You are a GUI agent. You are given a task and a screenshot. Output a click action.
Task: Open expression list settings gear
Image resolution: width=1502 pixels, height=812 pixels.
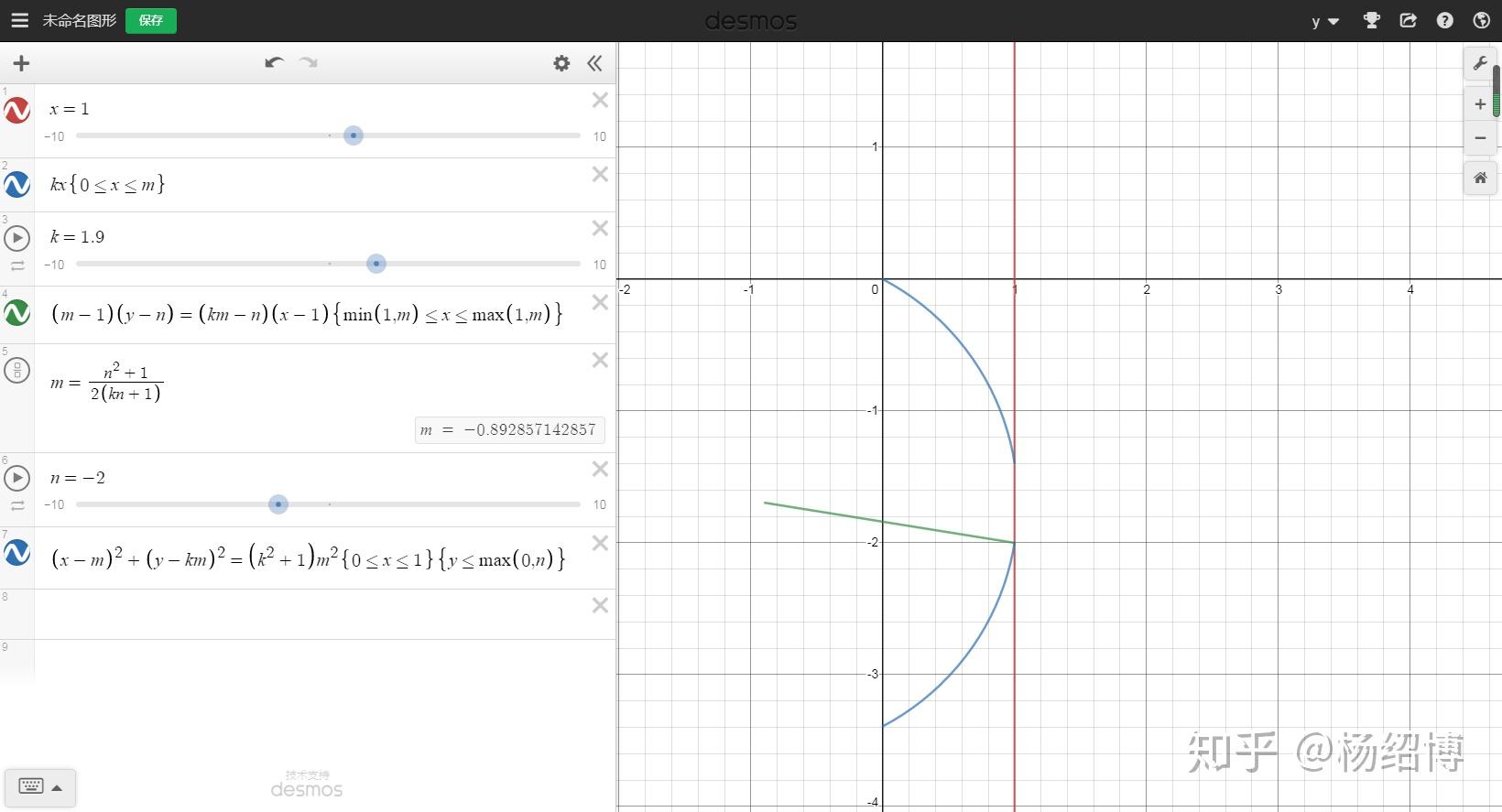(561, 63)
